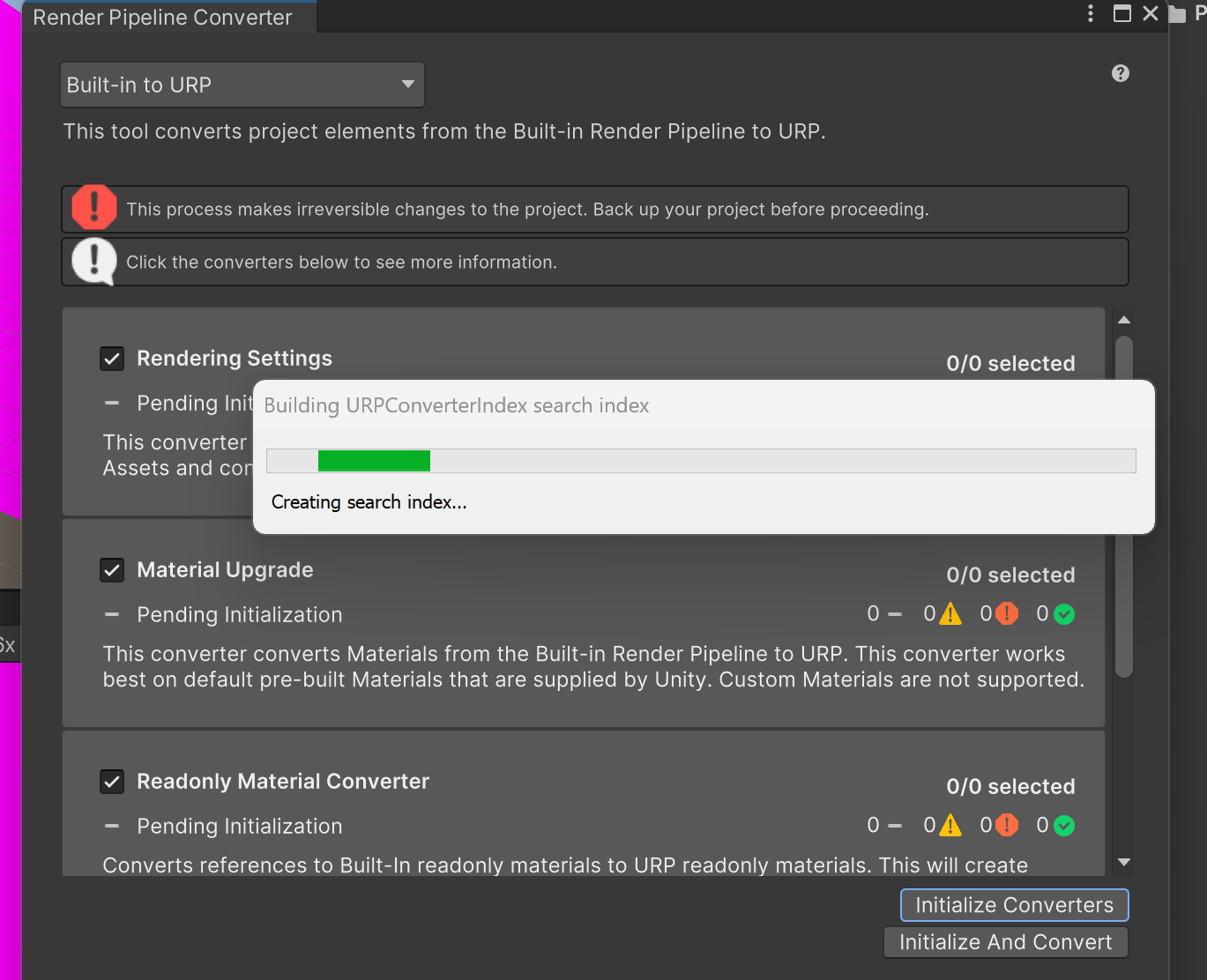
Task: Click Material Upgrade red error count icon
Action: tap(1007, 613)
